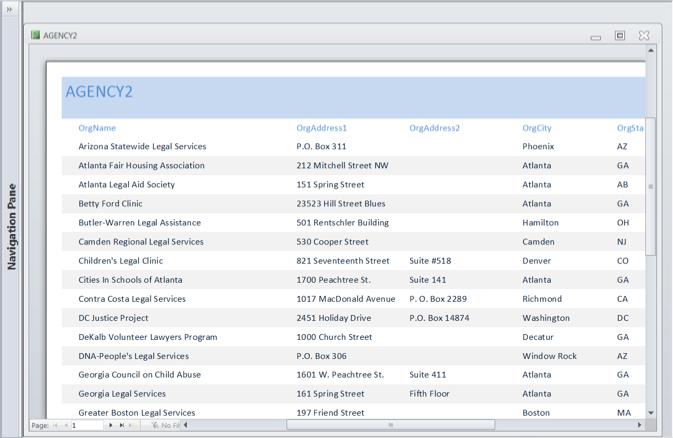Minimize the AGENCY2 report window
This screenshot has width=673, height=438.
pos(596,37)
